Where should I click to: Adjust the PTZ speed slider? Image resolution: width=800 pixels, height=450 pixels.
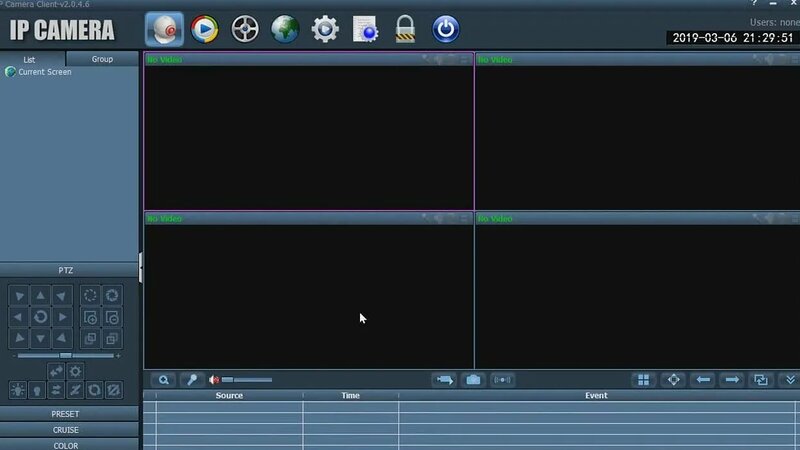tap(66, 356)
